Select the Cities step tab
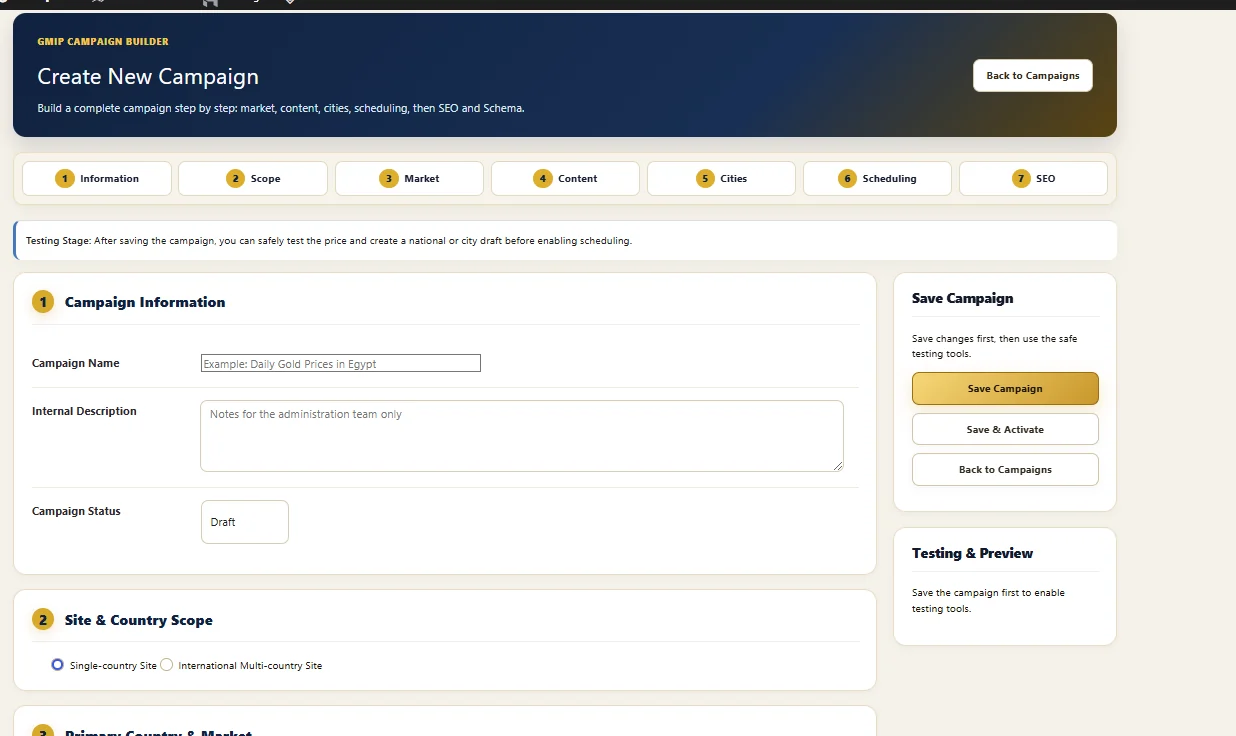The width and height of the screenshot is (1236, 736). pyautogui.click(x=721, y=179)
